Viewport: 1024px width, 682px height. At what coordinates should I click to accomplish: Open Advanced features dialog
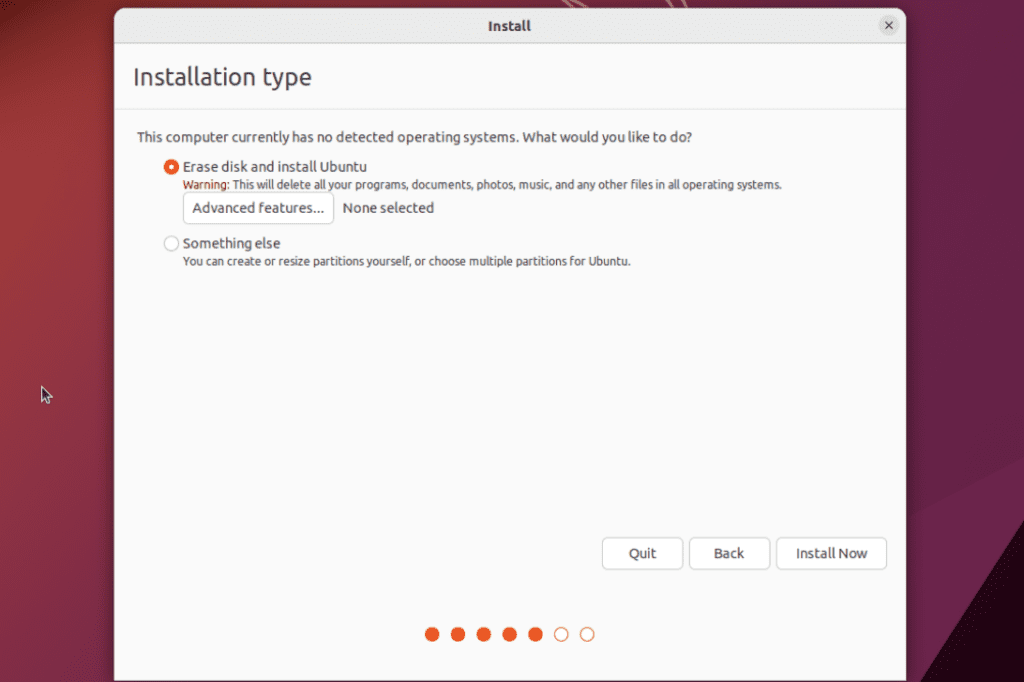point(258,208)
